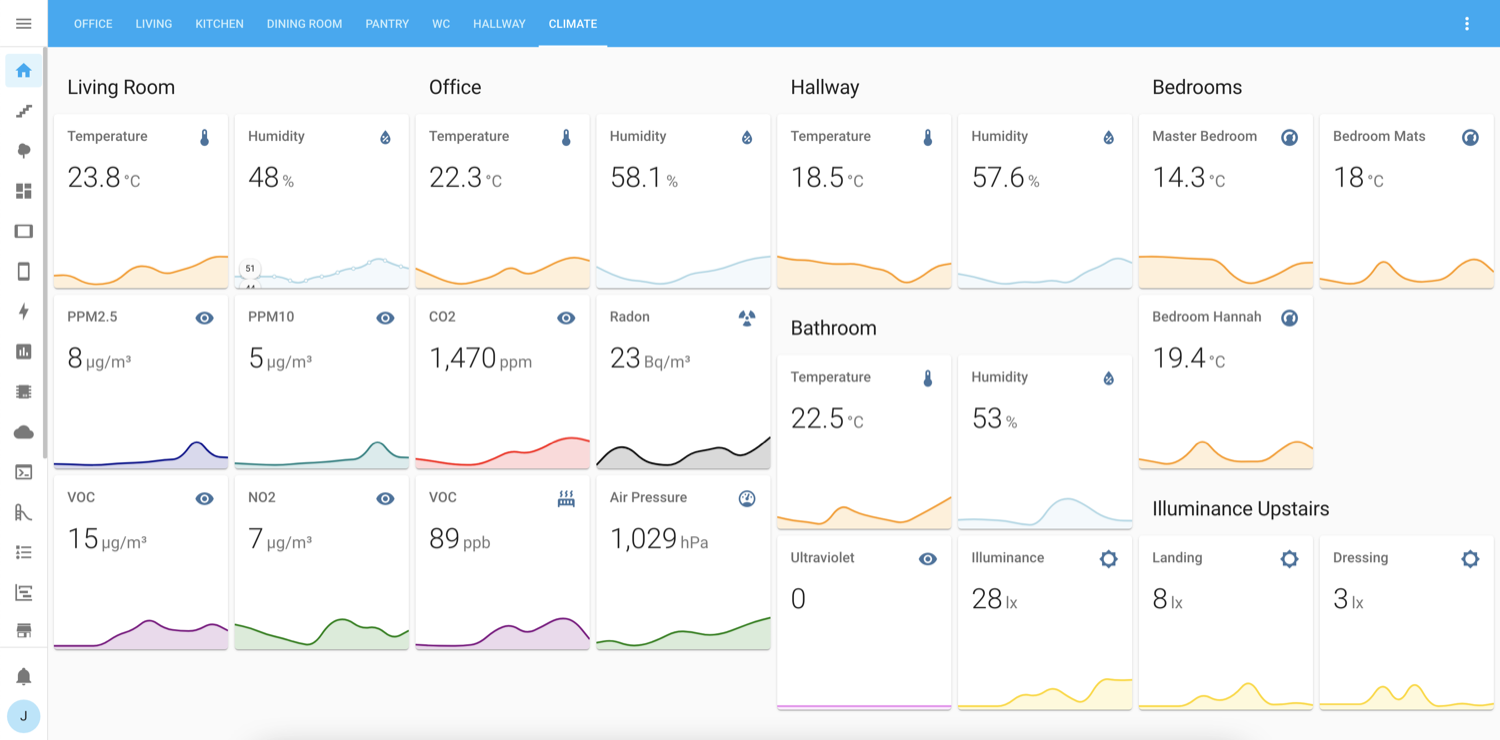Open Bathroom Temperature value 22.5 °C
Image resolution: width=1500 pixels, height=740 pixels.
827,419
